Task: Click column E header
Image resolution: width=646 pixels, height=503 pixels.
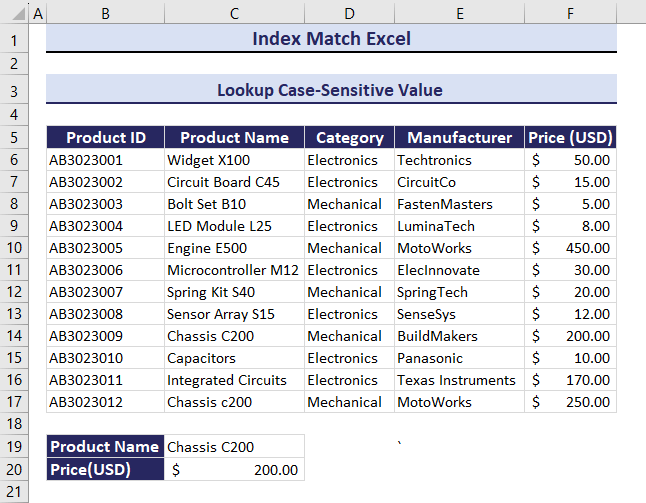Action: [459, 13]
